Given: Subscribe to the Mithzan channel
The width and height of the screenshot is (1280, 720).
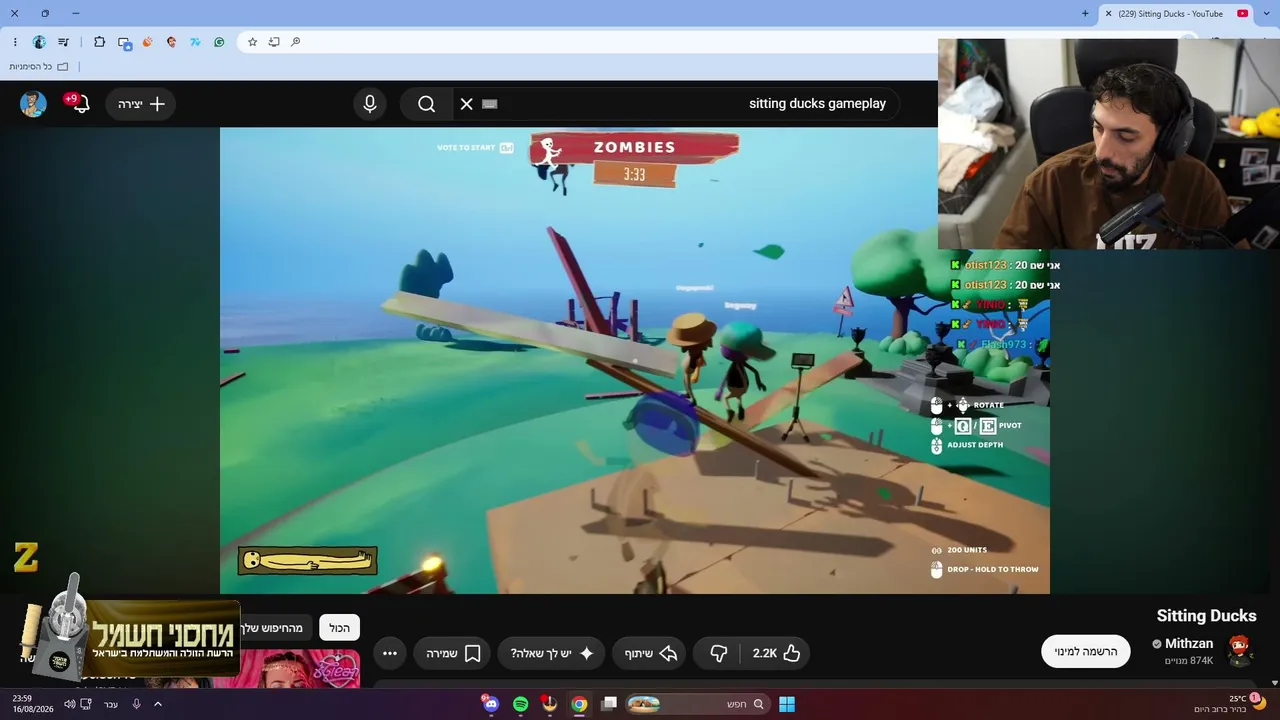Looking at the screenshot, I should pyautogui.click(x=1086, y=651).
